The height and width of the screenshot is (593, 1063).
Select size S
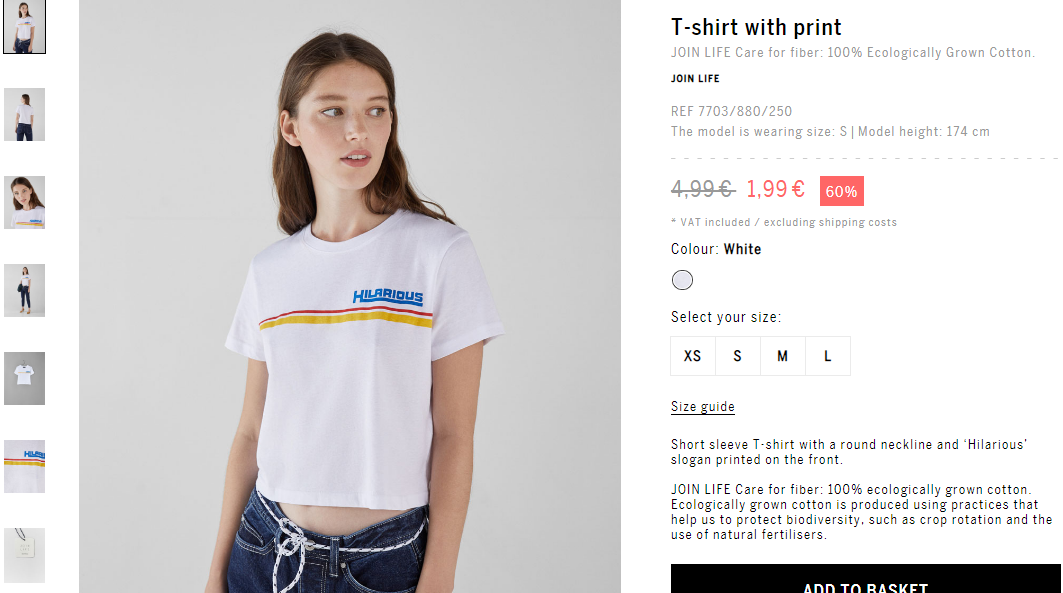(x=738, y=356)
